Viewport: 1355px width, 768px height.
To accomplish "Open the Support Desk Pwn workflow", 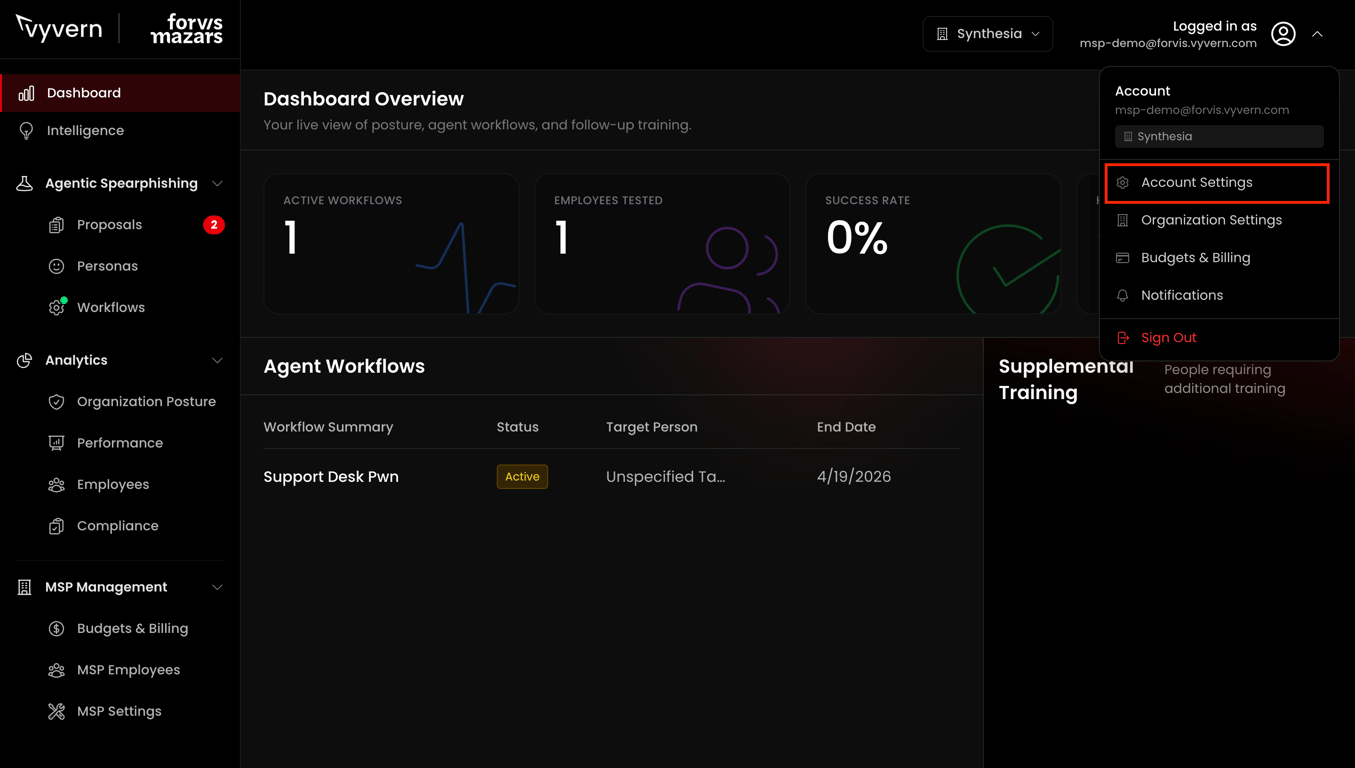I will pyautogui.click(x=331, y=477).
